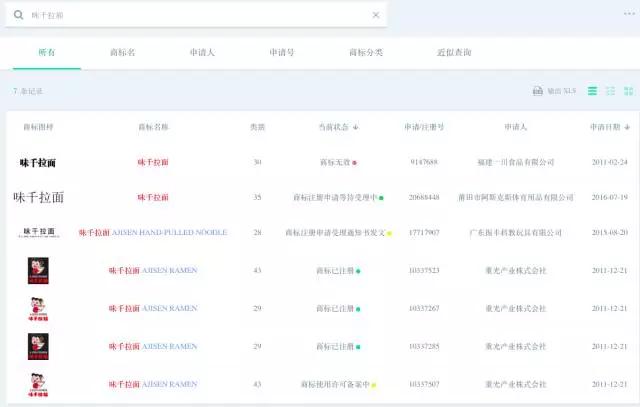
Task: Select the 所有 tab
Action: (47, 52)
